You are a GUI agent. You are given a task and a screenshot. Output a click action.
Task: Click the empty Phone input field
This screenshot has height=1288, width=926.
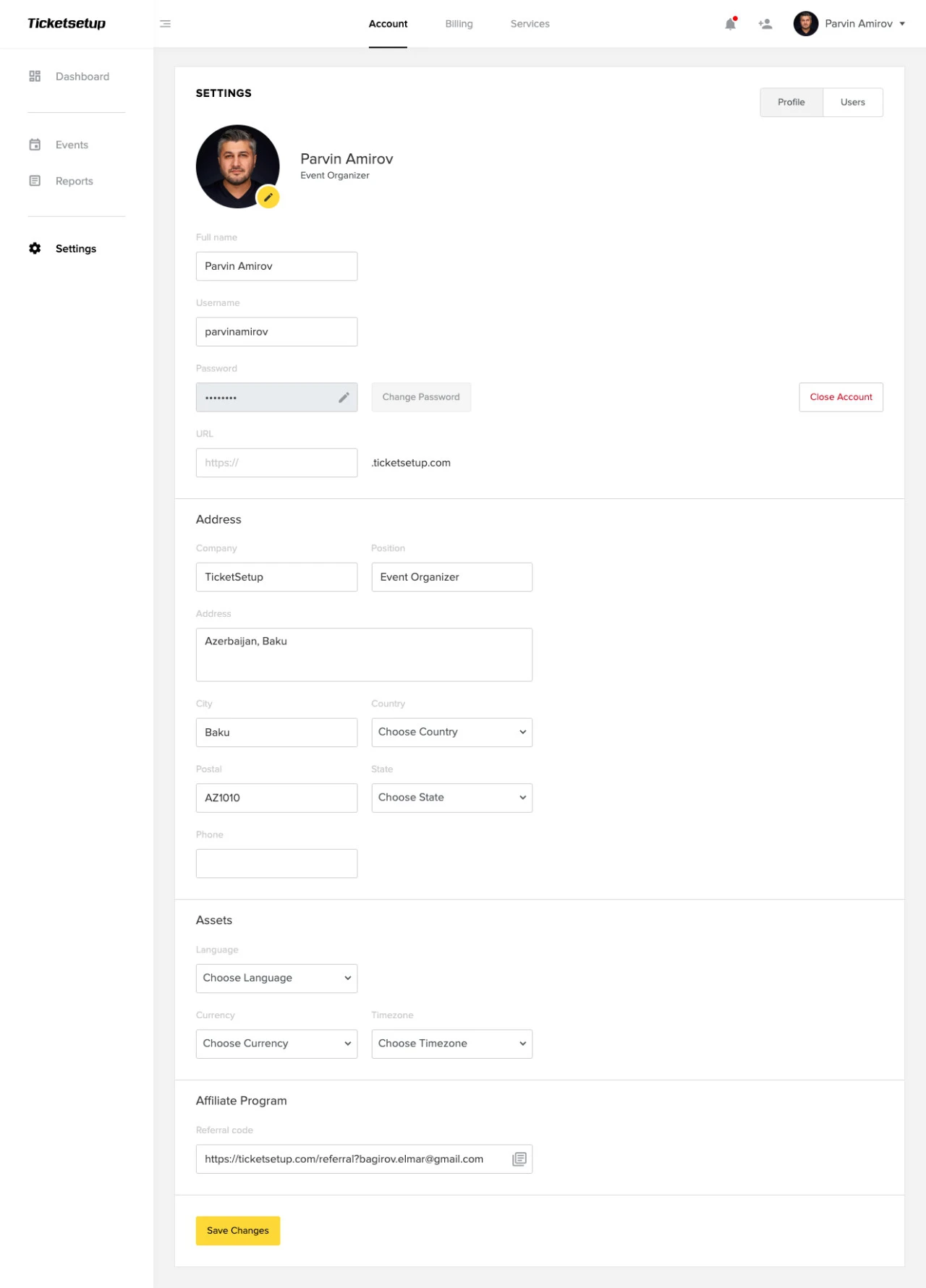pos(276,863)
